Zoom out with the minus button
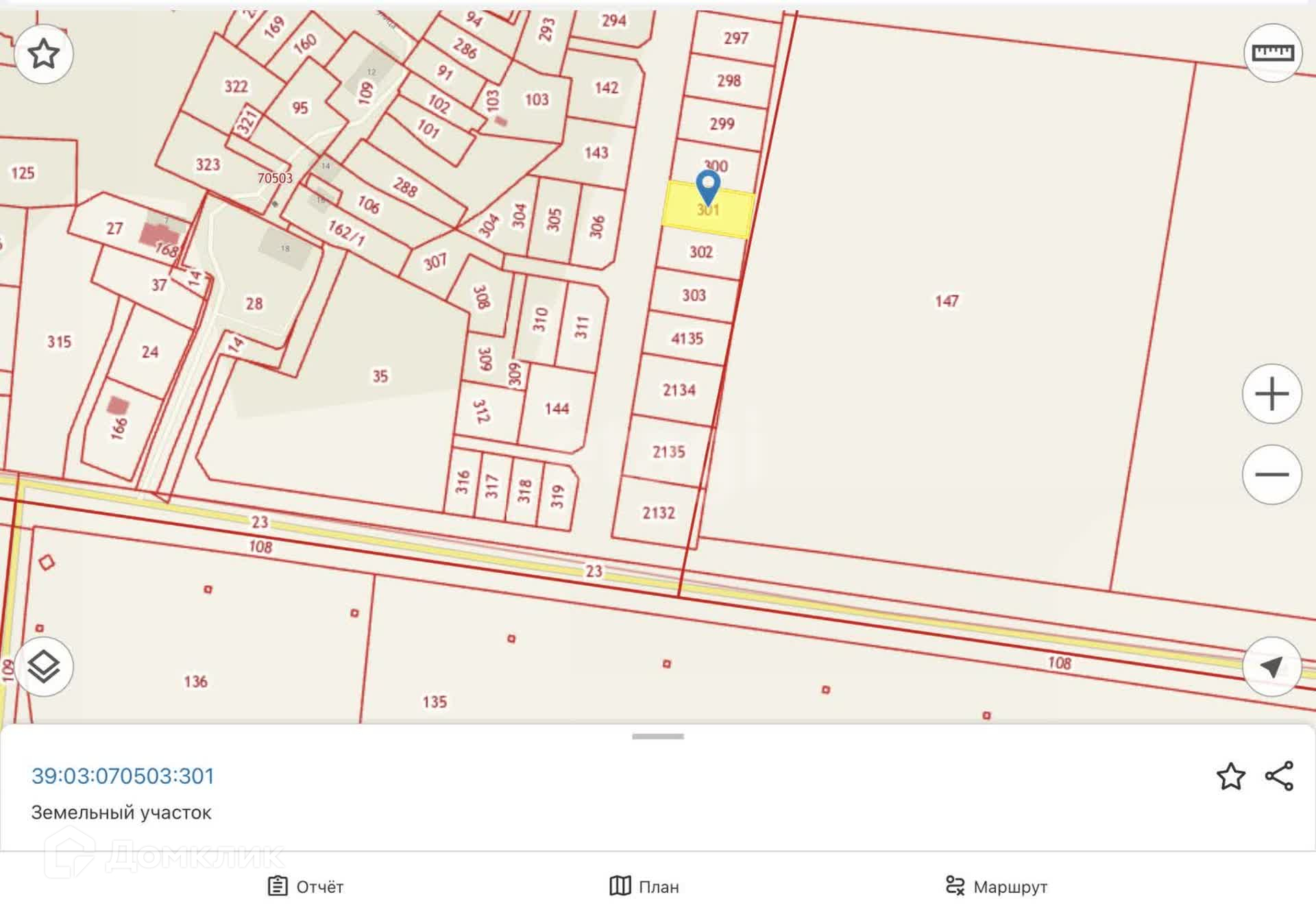This screenshot has height=914, width=1316. 1271,474
